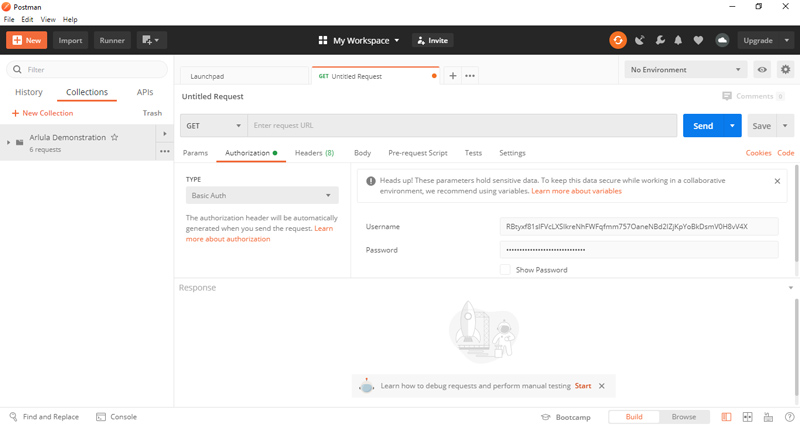Switch to the History tab
The image size is (800, 426).
pos(29,92)
